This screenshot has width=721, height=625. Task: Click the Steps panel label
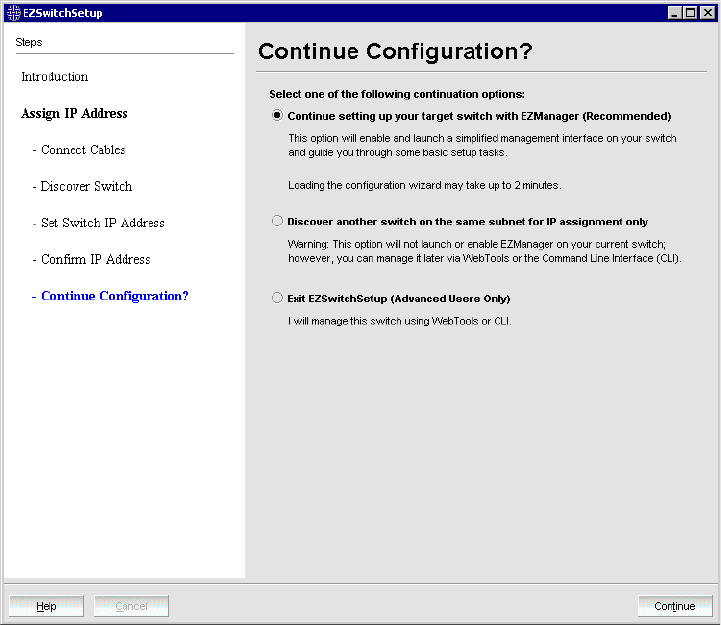[x=29, y=42]
